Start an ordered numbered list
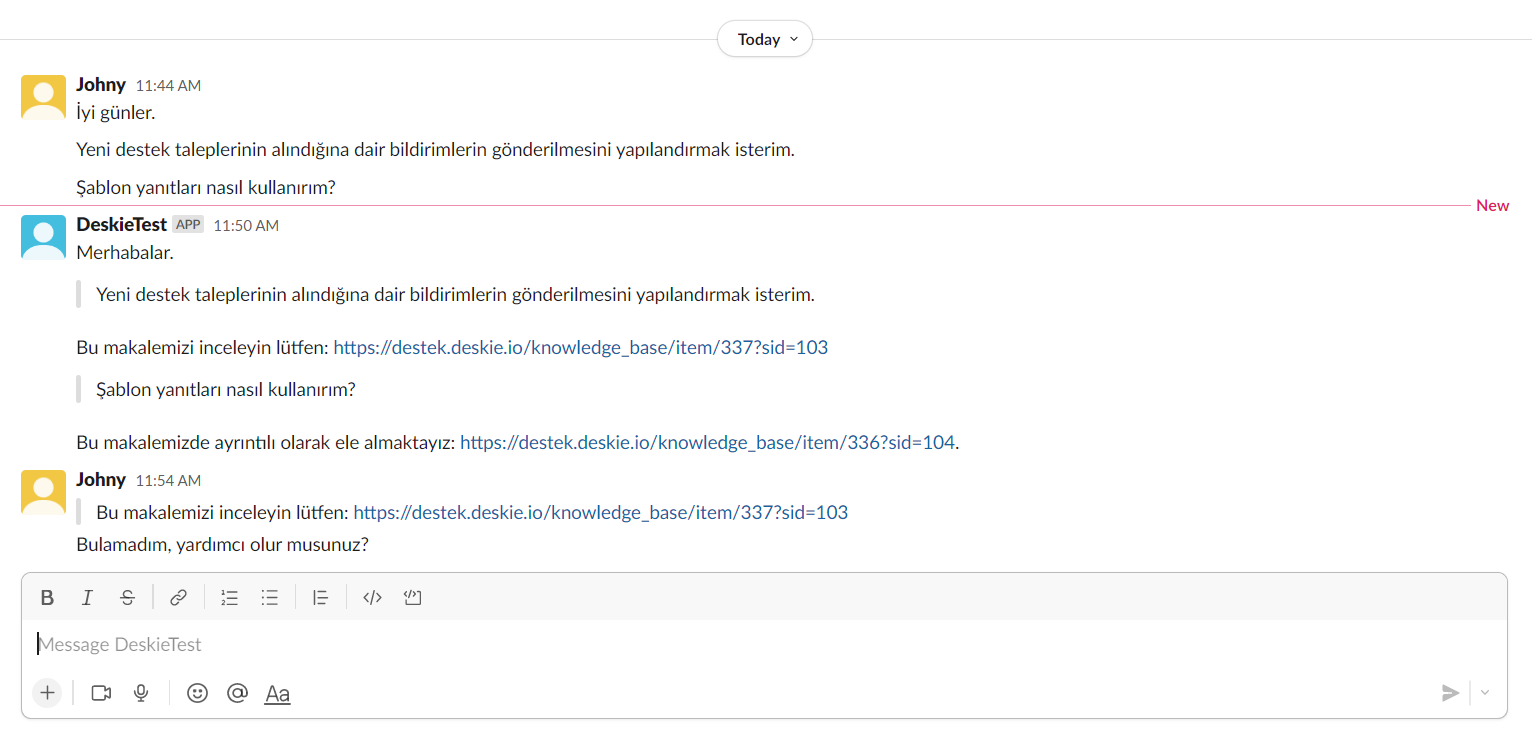Image resolution: width=1532 pixels, height=740 pixels. [x=229, y=598]
